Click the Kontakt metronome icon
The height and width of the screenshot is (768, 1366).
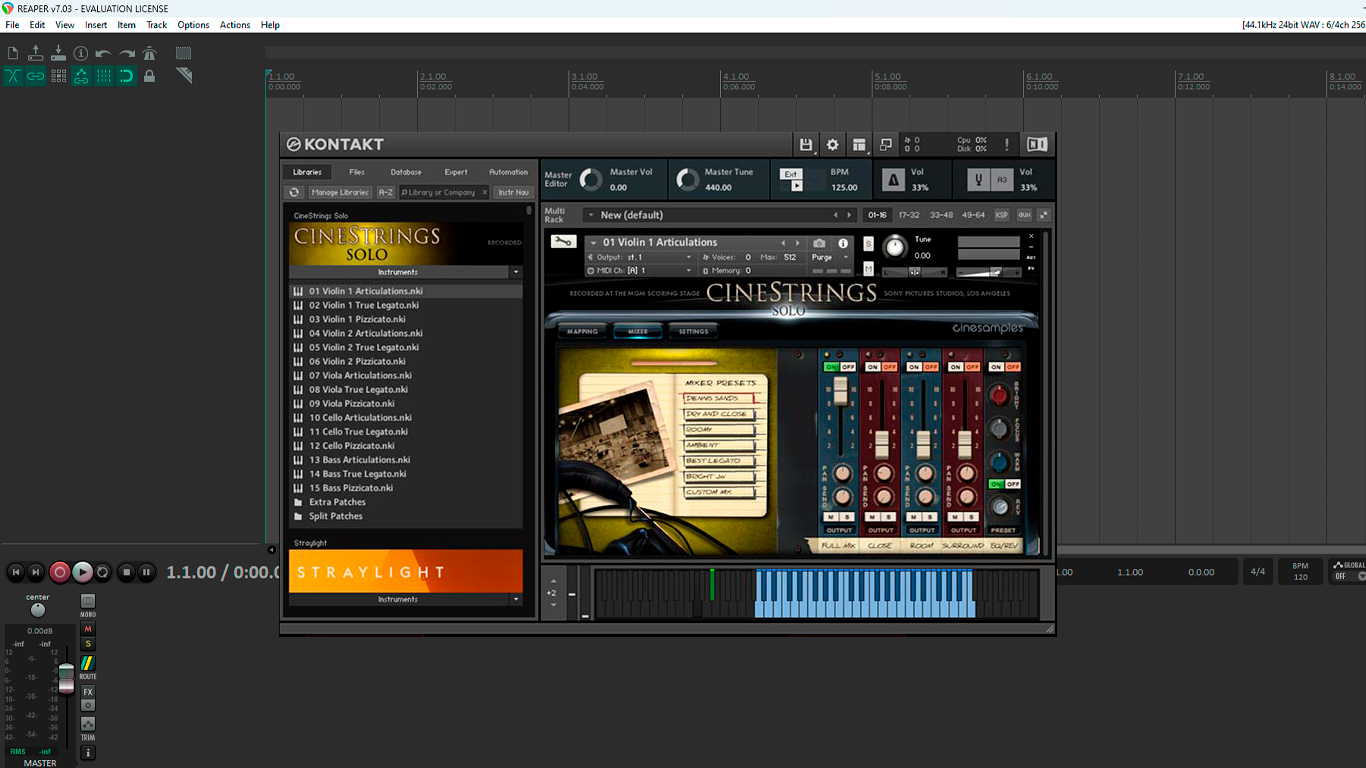(894, 180)
